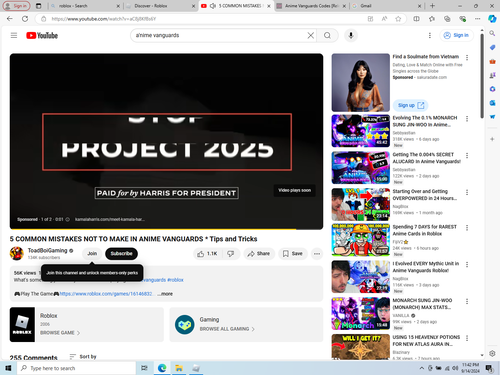The image size is (500, 375).
Task: Mute the YouTube tab audio icon
Action: pos(213,6)
